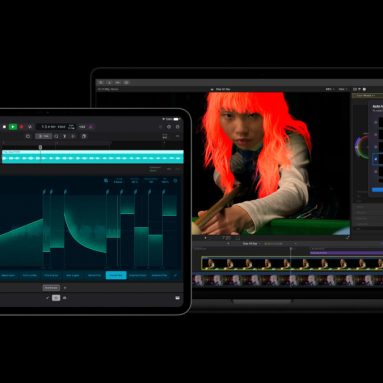Screen dimensions: 383x383
Task: Click the timeline playhead on the MacBook
Action: point(291,249)
